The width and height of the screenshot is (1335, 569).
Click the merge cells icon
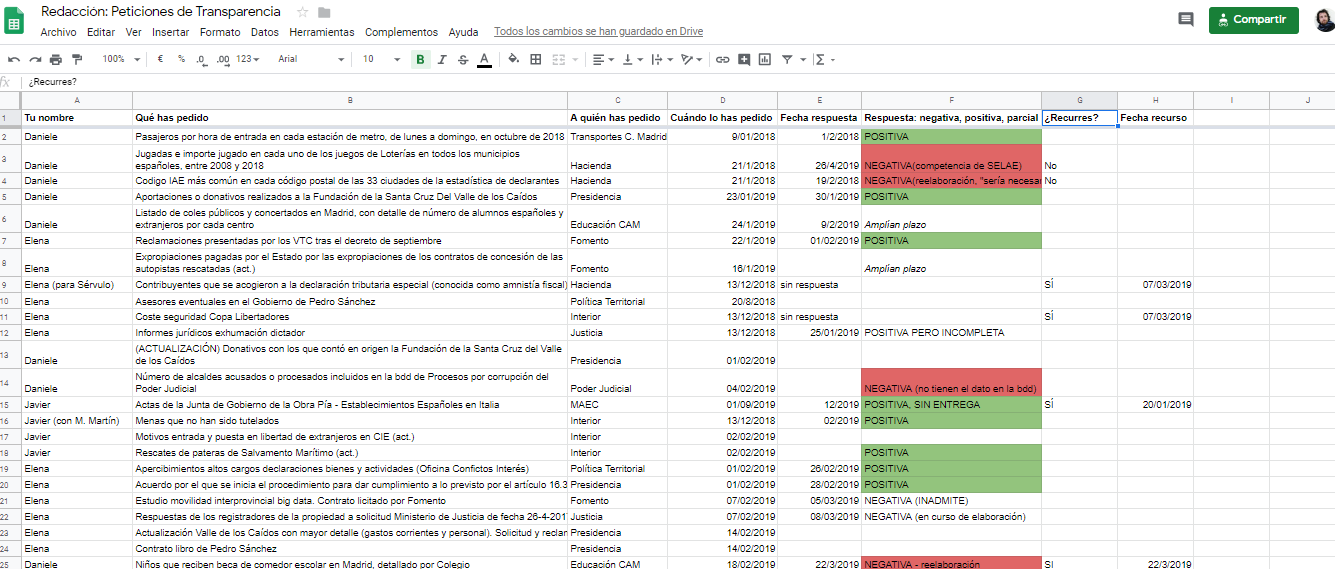(558, 60)
